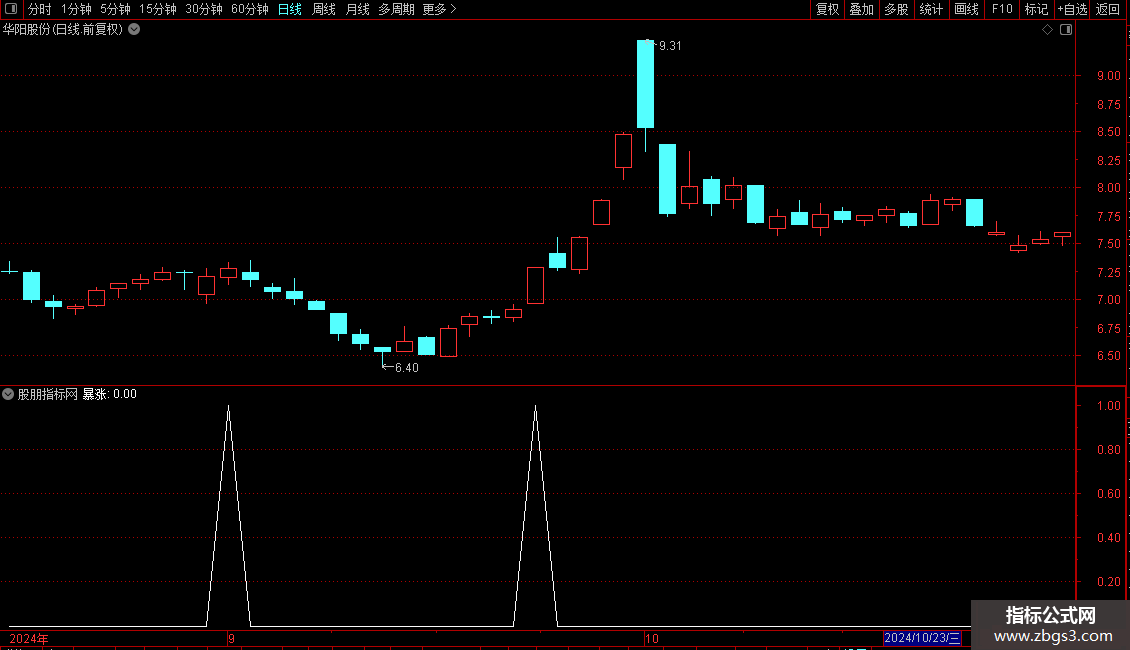The width and height of the screenshot is (1130, 650).
Task: Open dropdown beside 华阳股份 chart title
Action: pos(134,30)
